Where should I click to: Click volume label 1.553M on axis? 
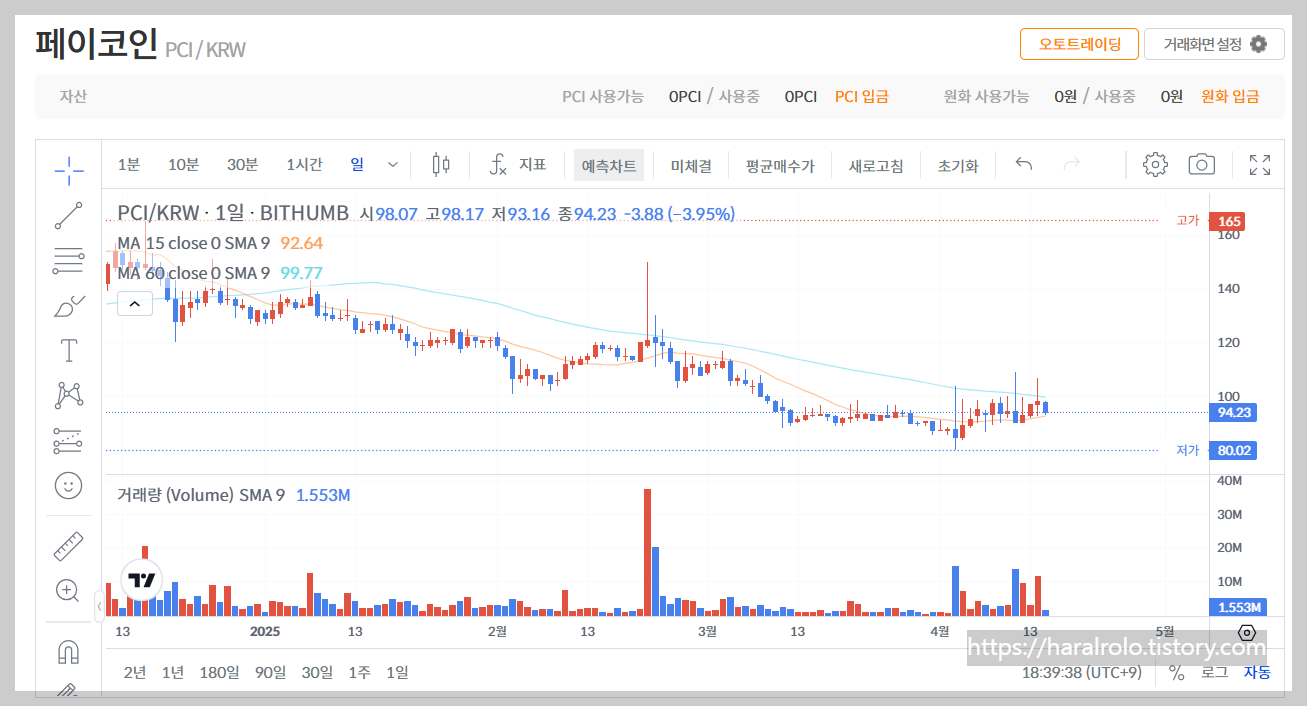1238,607
